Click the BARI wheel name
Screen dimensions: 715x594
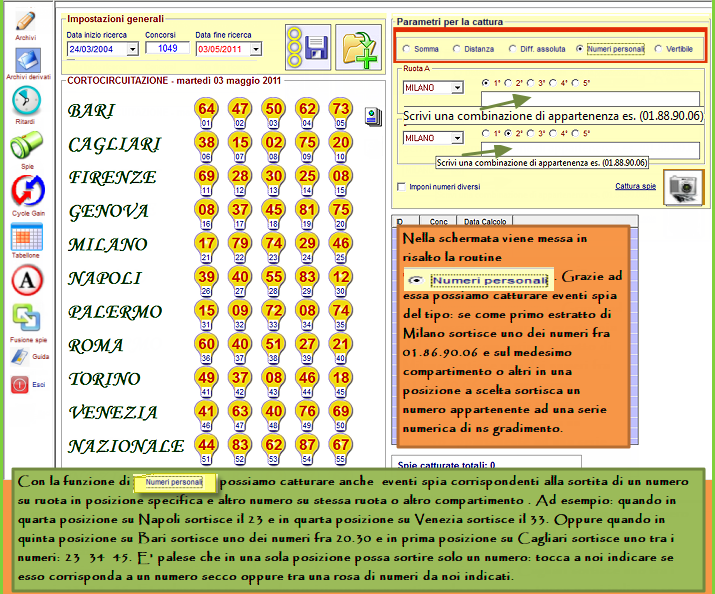92,111
